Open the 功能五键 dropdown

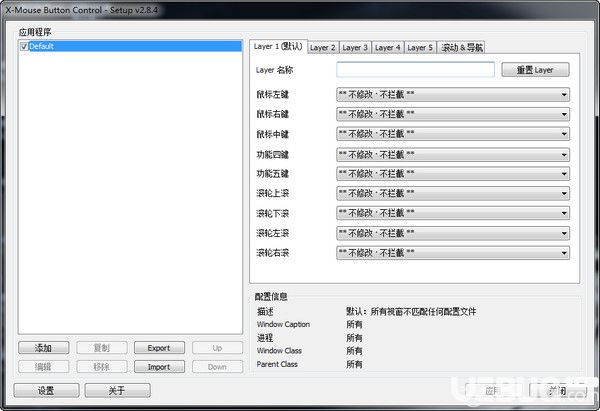[453, 174]
